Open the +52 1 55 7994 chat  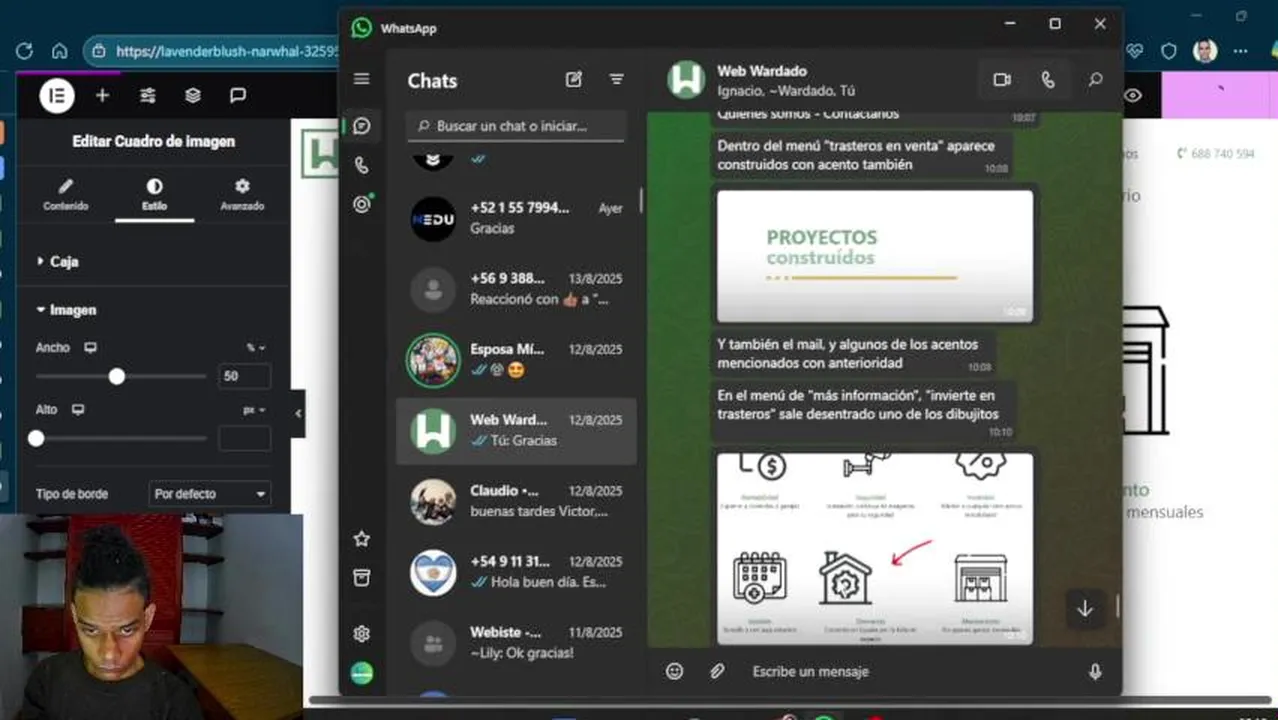(x=516, y=218)
